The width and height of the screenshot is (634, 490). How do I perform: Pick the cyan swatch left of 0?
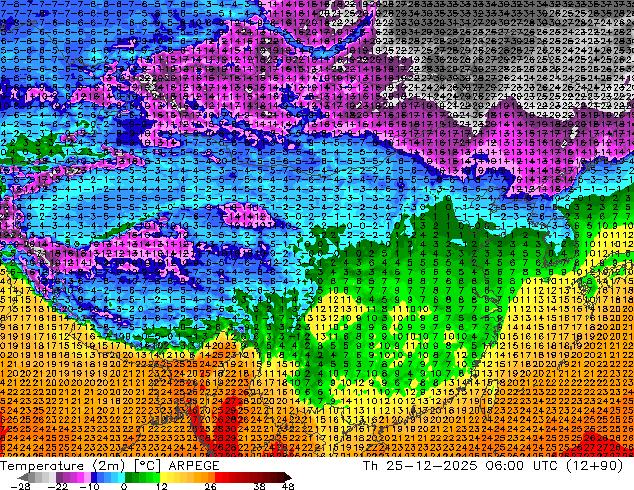[x=121, y=477]
